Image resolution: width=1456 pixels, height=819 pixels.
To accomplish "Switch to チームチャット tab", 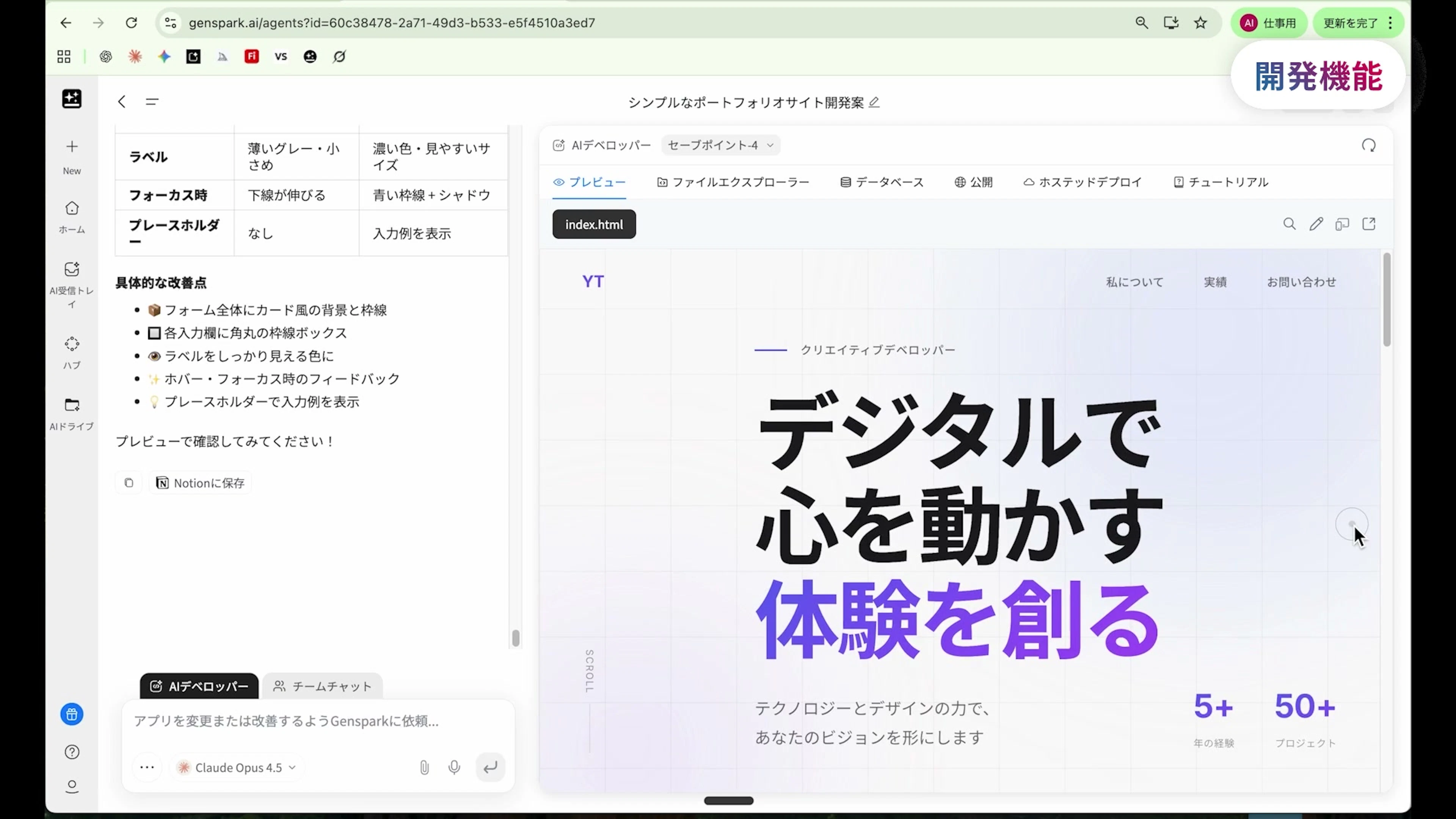I will (323, 686).
